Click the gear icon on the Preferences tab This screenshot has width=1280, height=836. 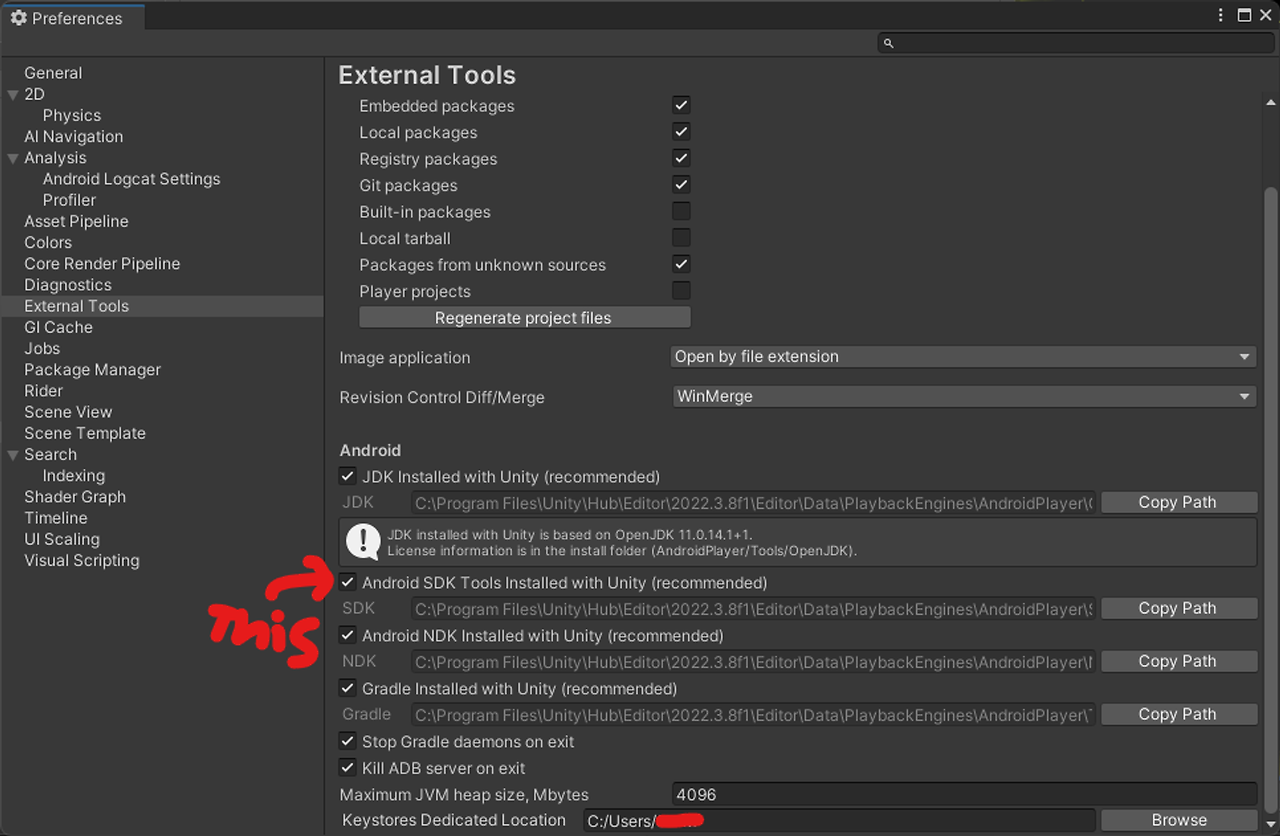point(18,17)
